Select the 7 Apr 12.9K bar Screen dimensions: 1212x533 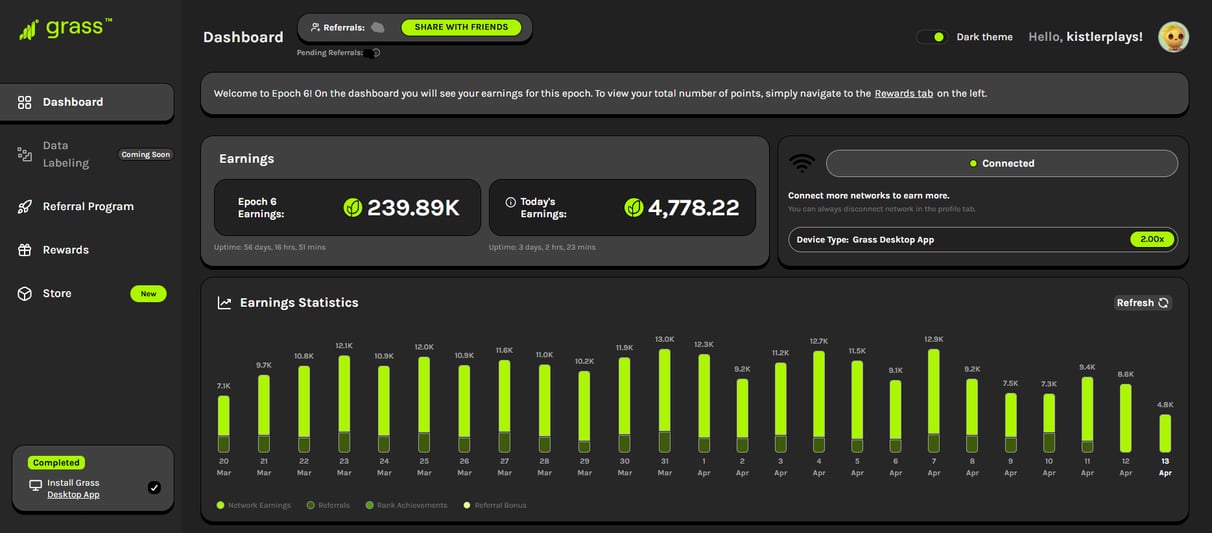934,401
